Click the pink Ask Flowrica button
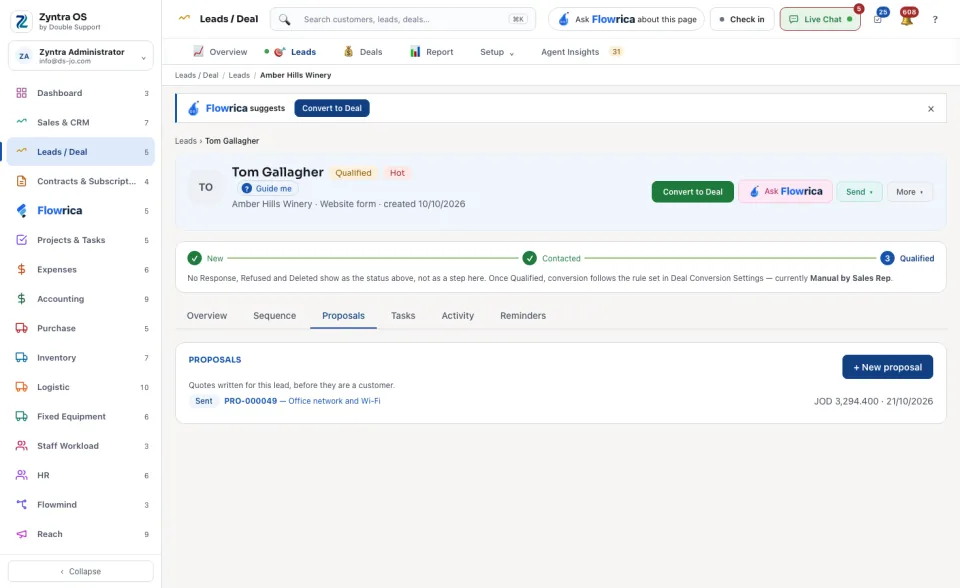The width and height of the screenshot is (960, 588). (786, 192)
